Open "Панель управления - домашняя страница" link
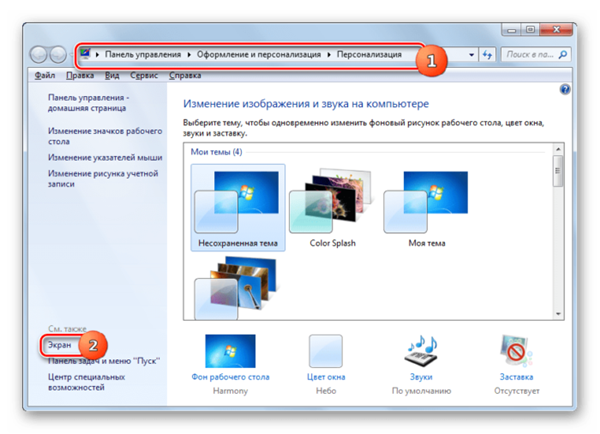This screenshot has height=434, width=600. coord(88,103)
